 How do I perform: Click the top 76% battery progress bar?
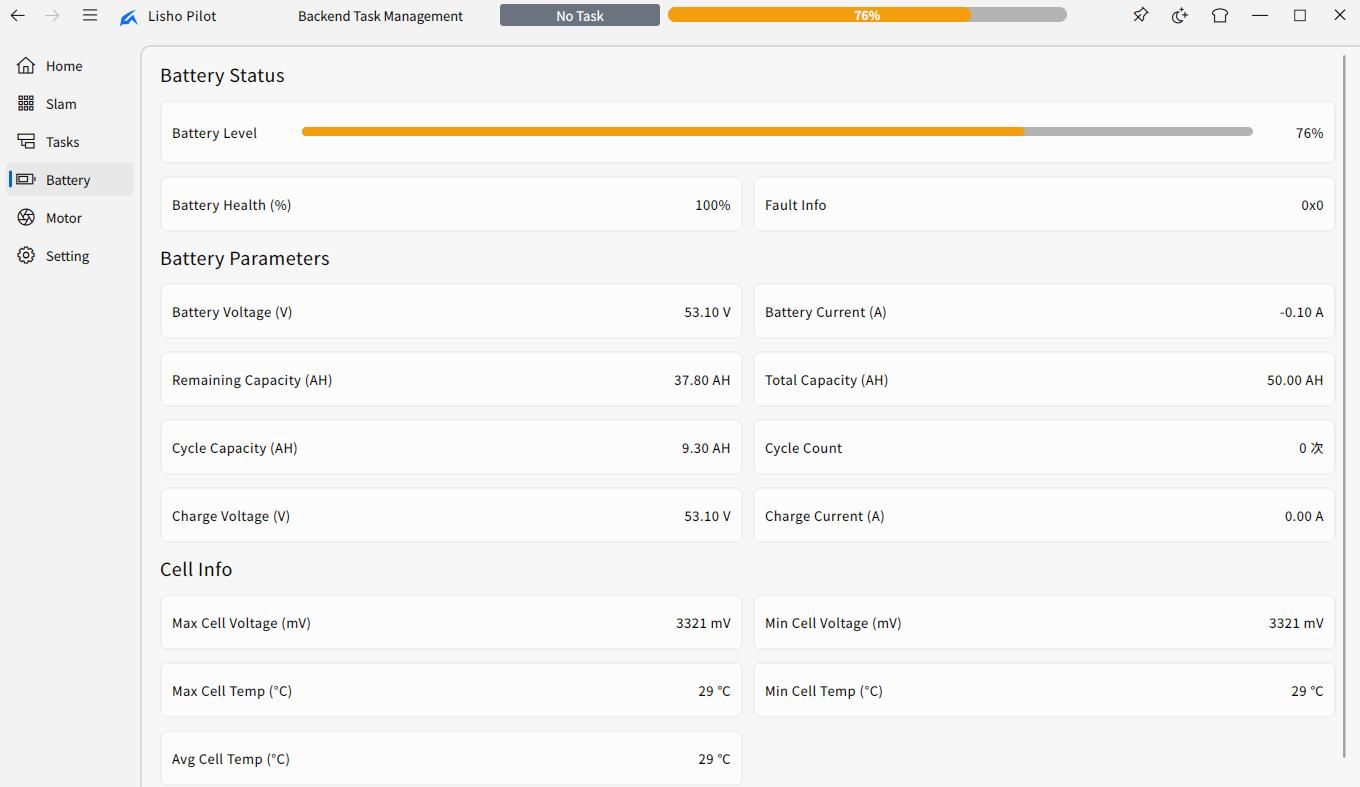click(x=867, y=15)
